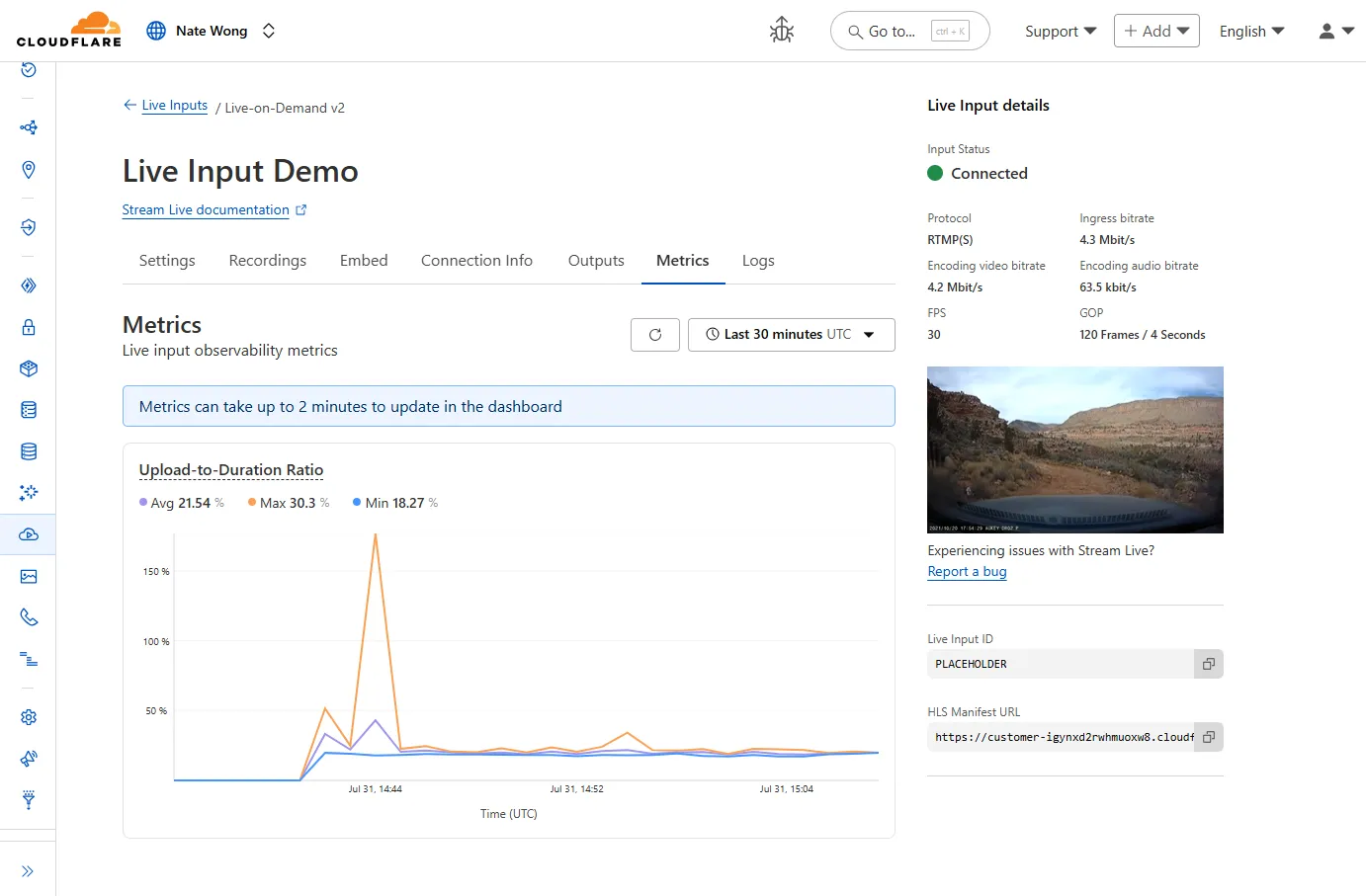Image resolution: width=1366 pixels, height=896 pixels.
Task: Open the Connection Info tab
Action: pyautogui.click(x=476, y=260)
